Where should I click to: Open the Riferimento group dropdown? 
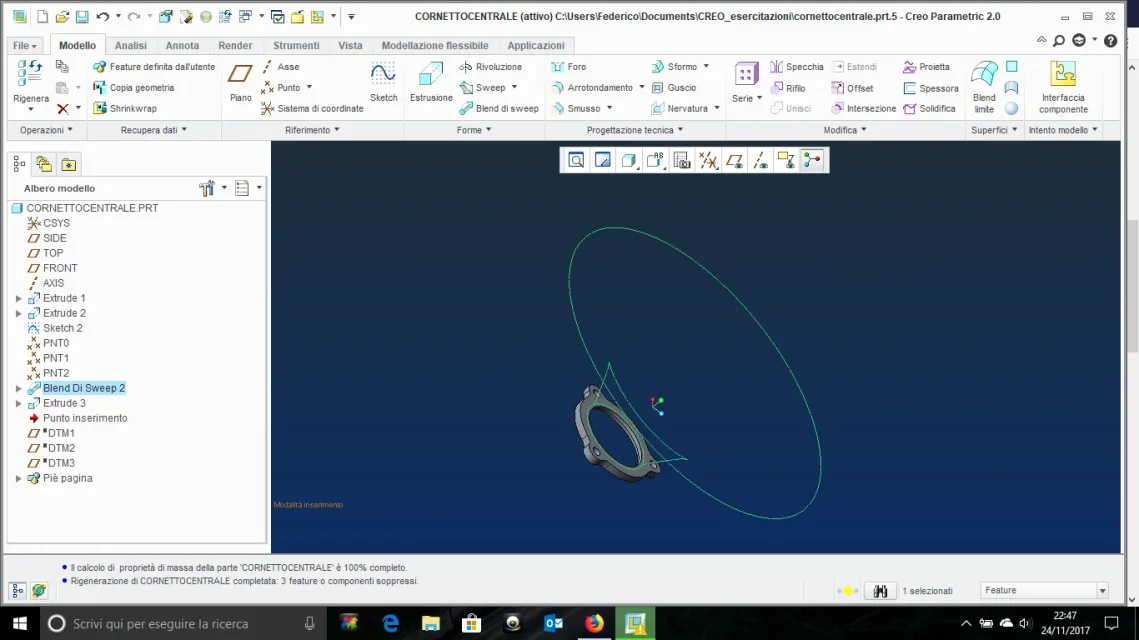coord(312,130)
